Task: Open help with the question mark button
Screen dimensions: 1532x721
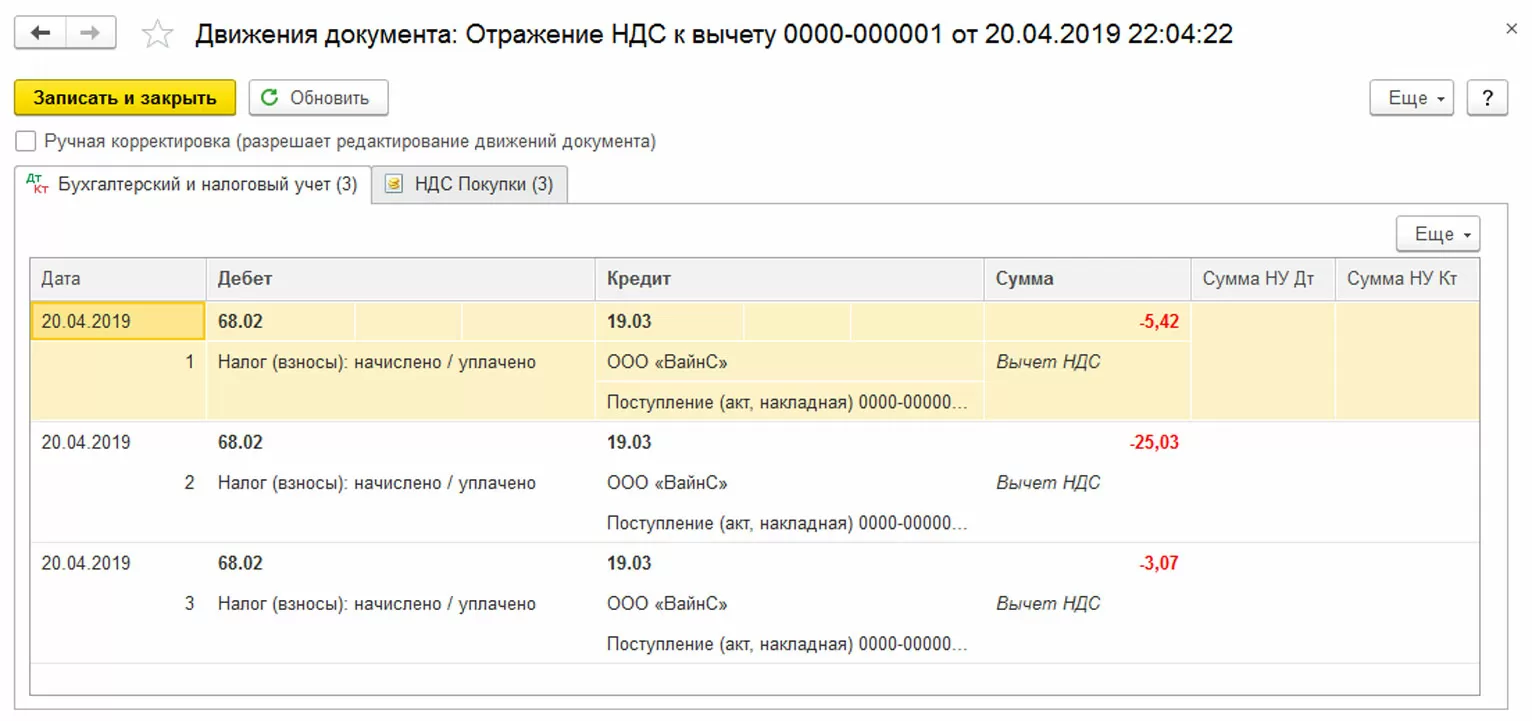Action: 1487,98
